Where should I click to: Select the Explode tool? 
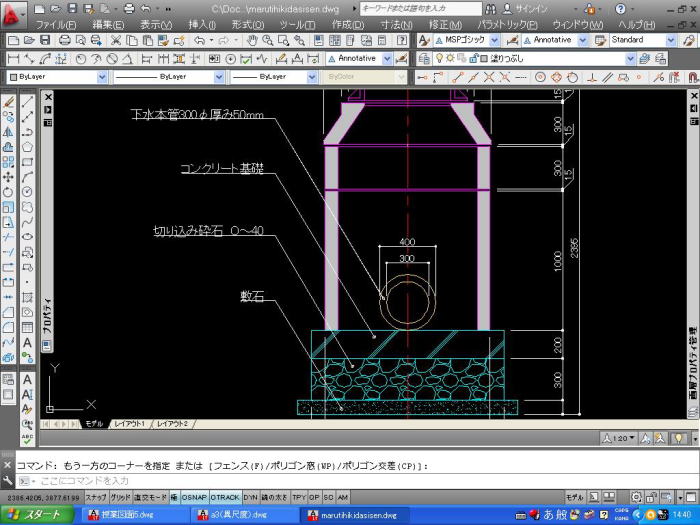8,358
